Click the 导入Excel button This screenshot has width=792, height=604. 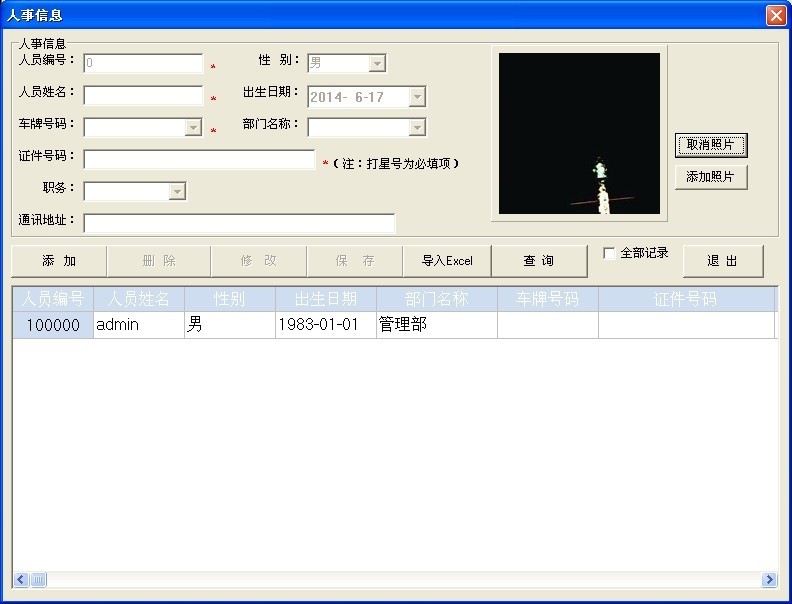click(447, 261)
